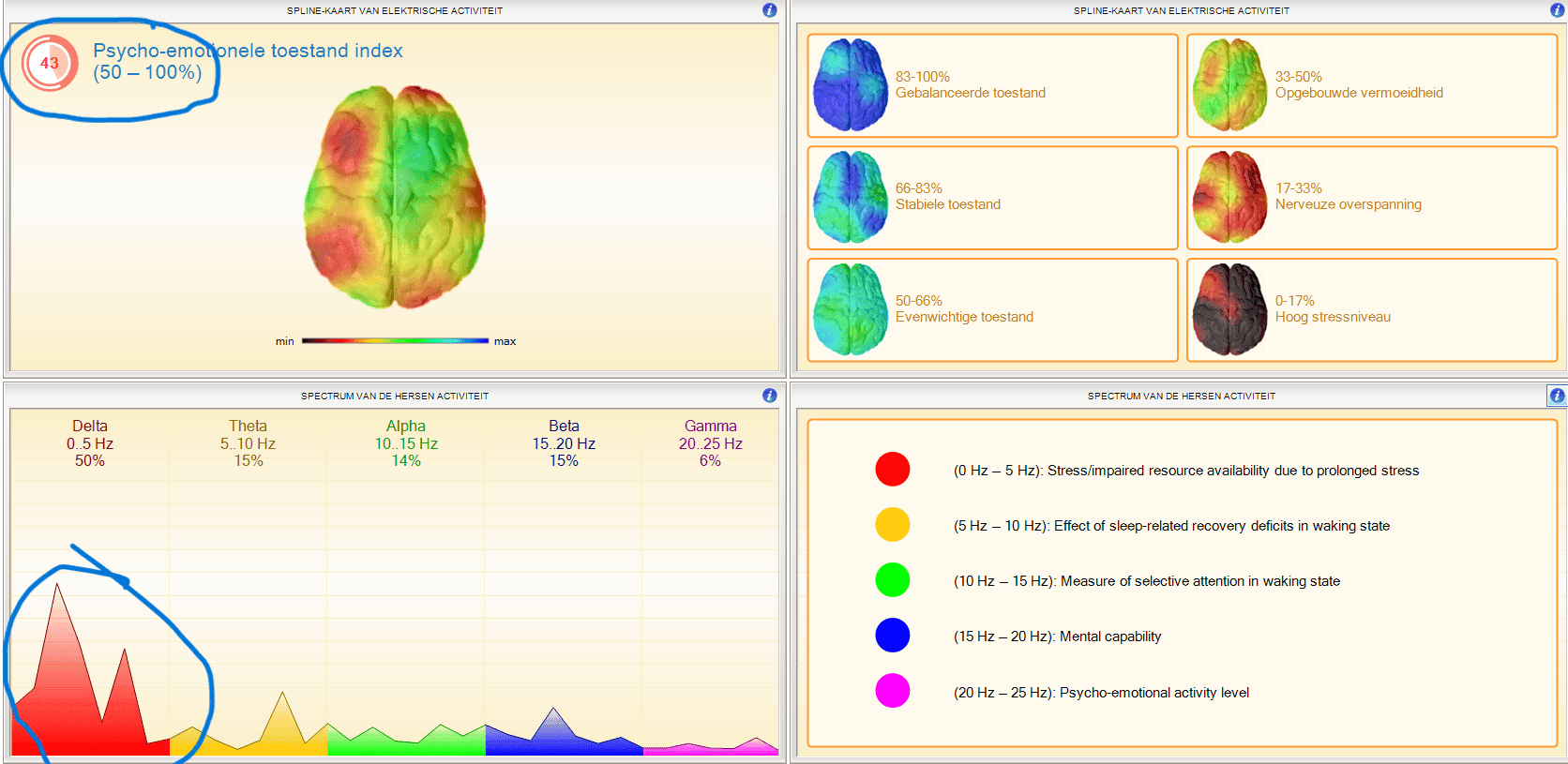Select the 66-83% Stabiele toestand brain thumbnail
1568x764 pixels.
850,197
